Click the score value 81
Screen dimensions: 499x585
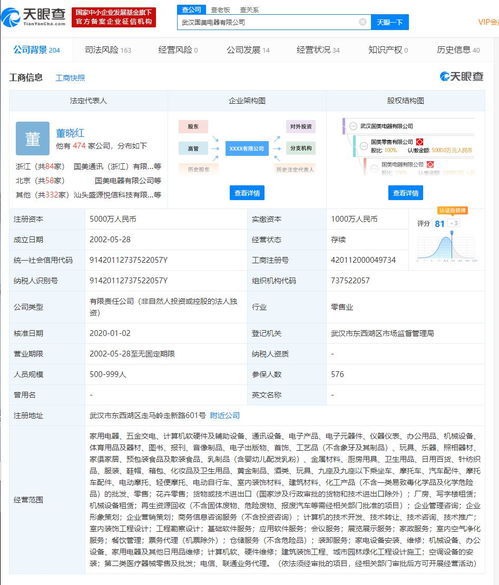[440, 223]
